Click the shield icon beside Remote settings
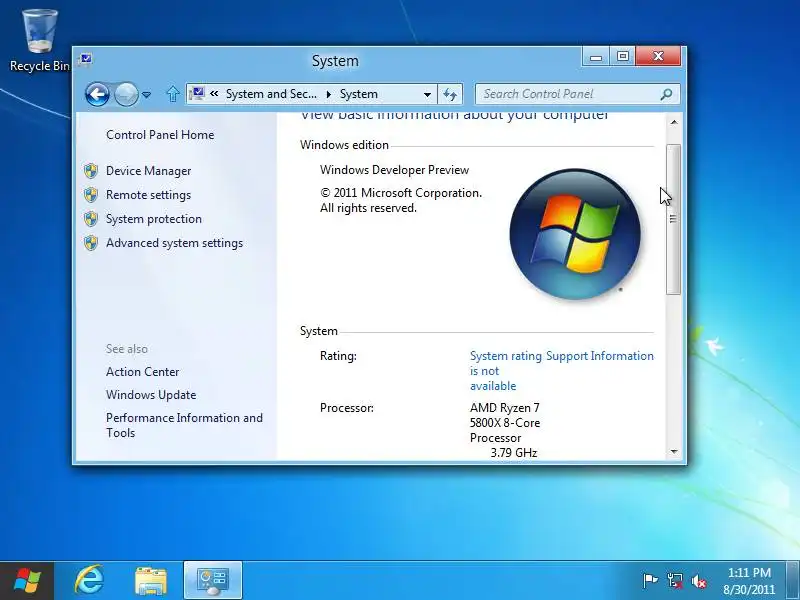The height and width of the screenshot is (600, 800). pyautogui.click(x=91, y=195)
